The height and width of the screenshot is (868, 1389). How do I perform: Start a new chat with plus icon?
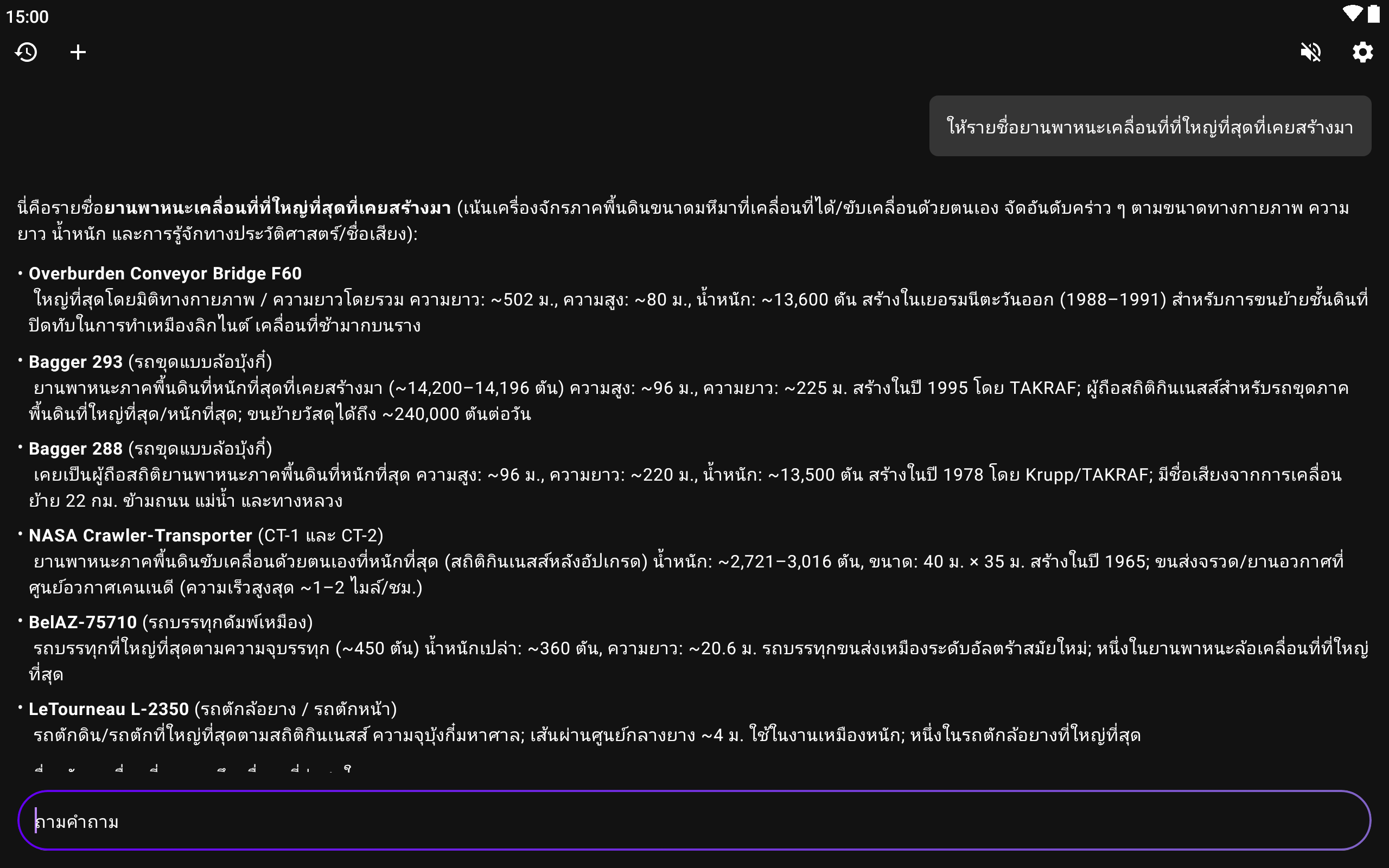(78, 52)
